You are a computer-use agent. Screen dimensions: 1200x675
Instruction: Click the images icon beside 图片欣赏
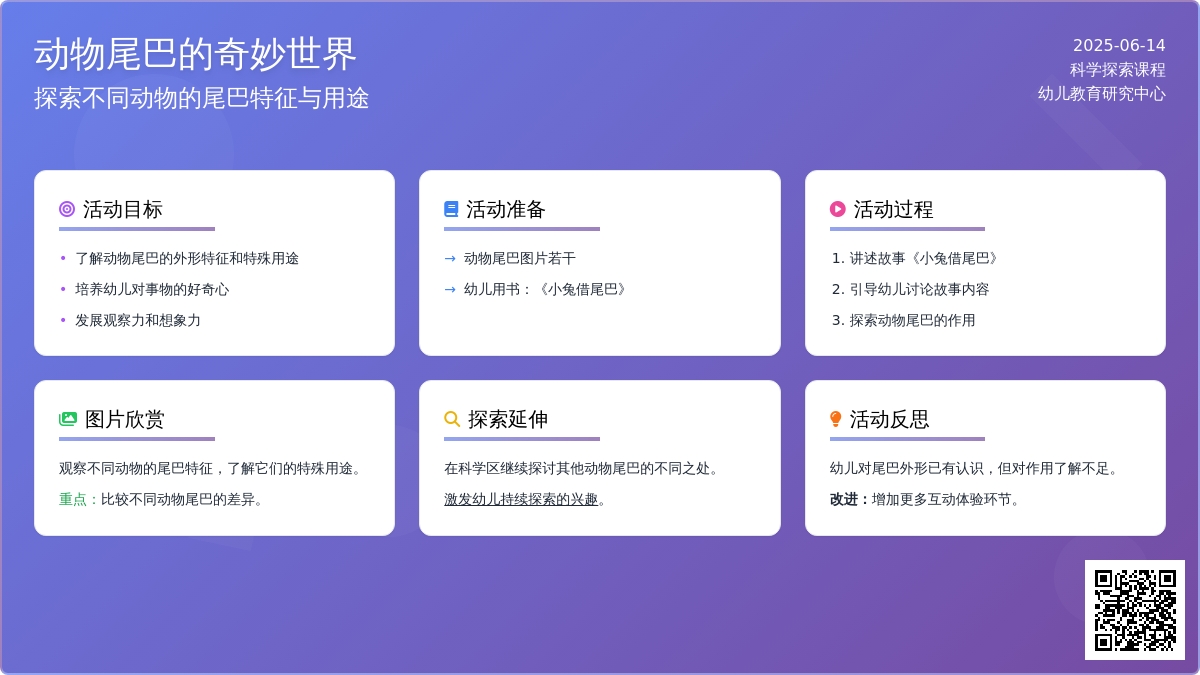point(68,419)
